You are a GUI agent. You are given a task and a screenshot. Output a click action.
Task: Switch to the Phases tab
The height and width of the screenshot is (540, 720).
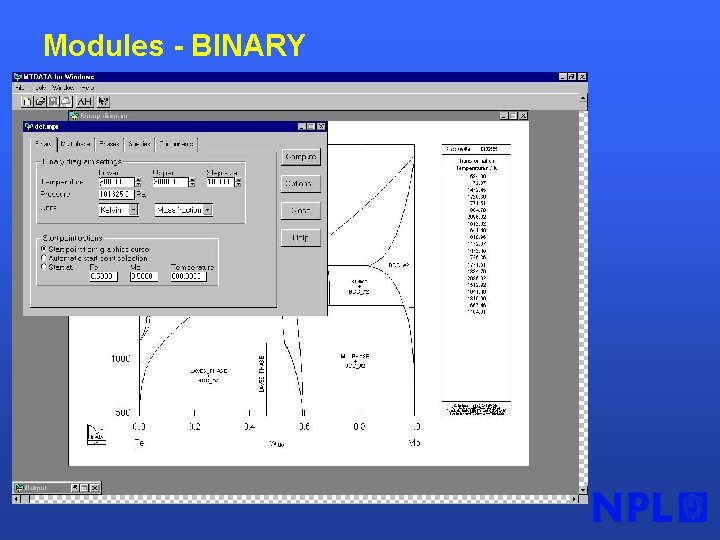click(x=109, y=144)
